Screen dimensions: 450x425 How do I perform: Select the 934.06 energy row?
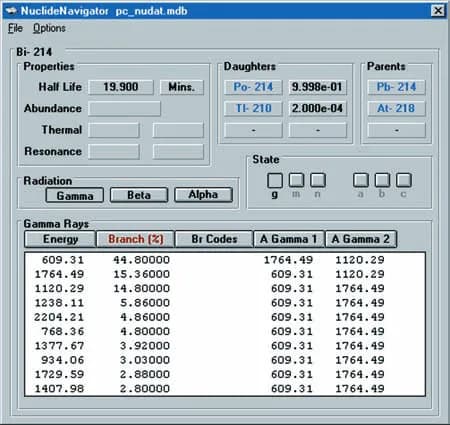point(225,360)
